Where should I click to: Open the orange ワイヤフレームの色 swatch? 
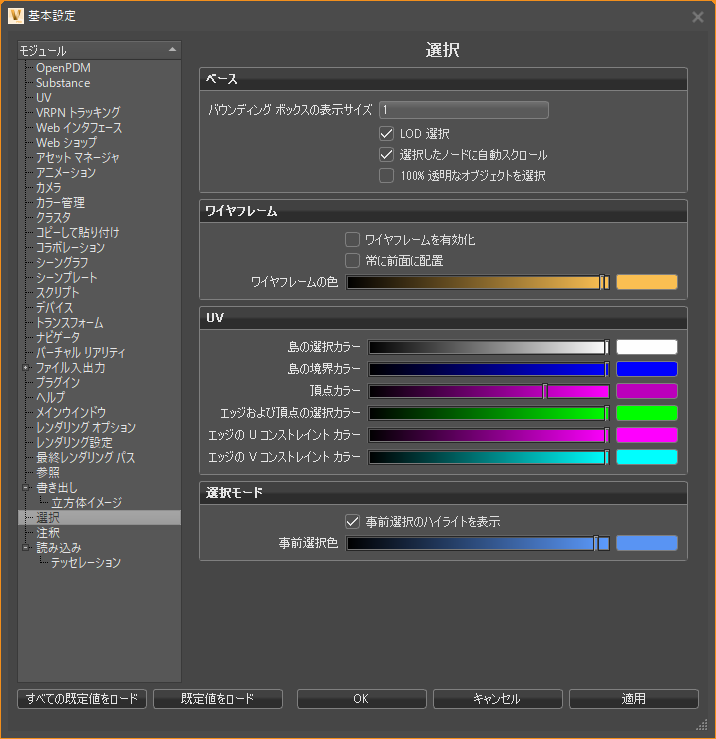coord(647,282)
